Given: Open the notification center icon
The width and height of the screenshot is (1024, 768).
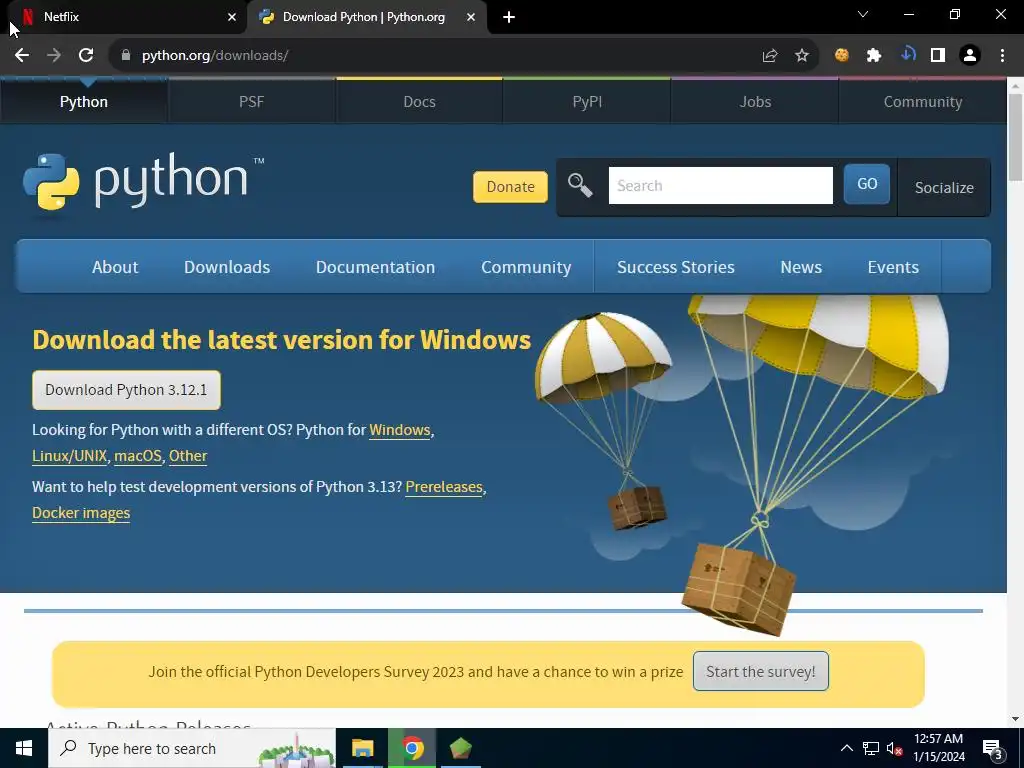Looking at the screenshot, I should (x=993, y=749).
